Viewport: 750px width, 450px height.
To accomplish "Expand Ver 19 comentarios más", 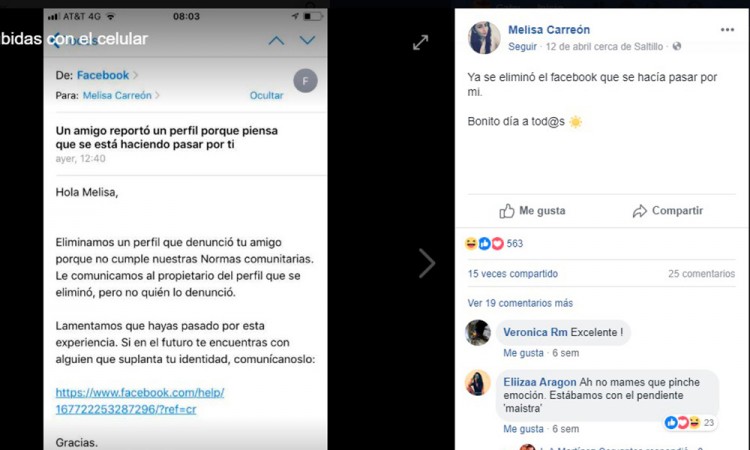I will (x=520, y=303).
